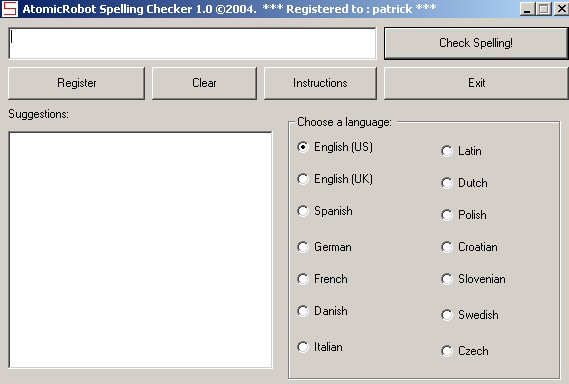Close the Spelling Checker window
Screen dimensions: 569x384
[x=561, y=9]
